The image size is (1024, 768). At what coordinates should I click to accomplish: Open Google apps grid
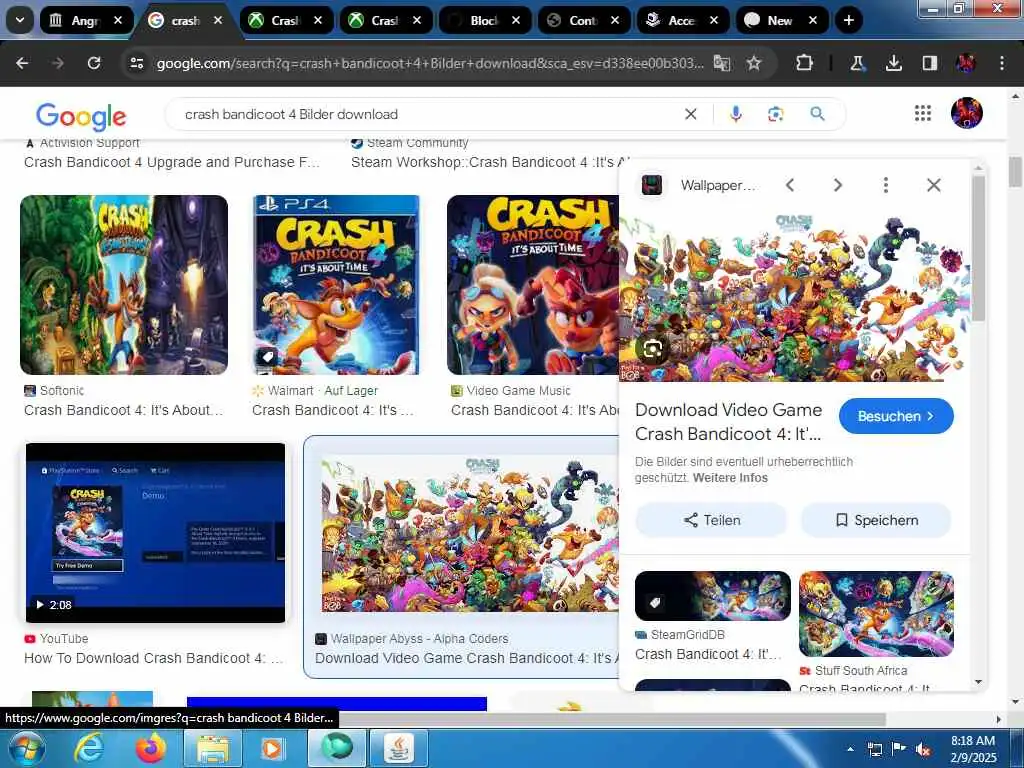(x=923, y=114)
